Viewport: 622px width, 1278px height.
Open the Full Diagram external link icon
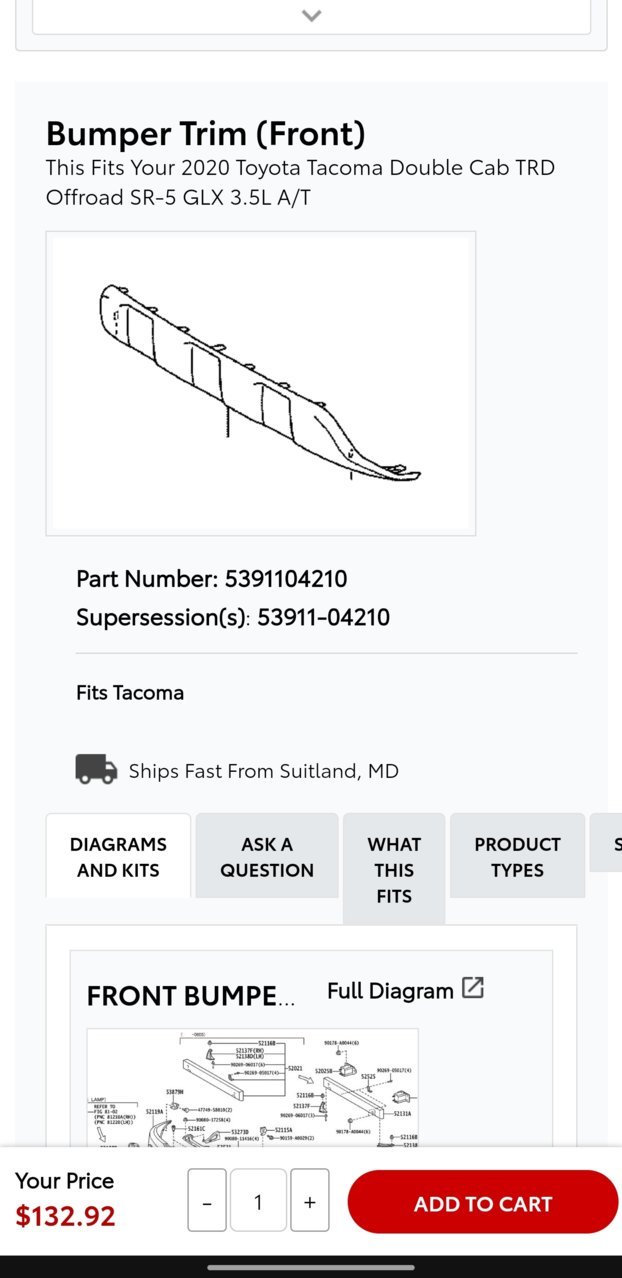coord(472,988)
